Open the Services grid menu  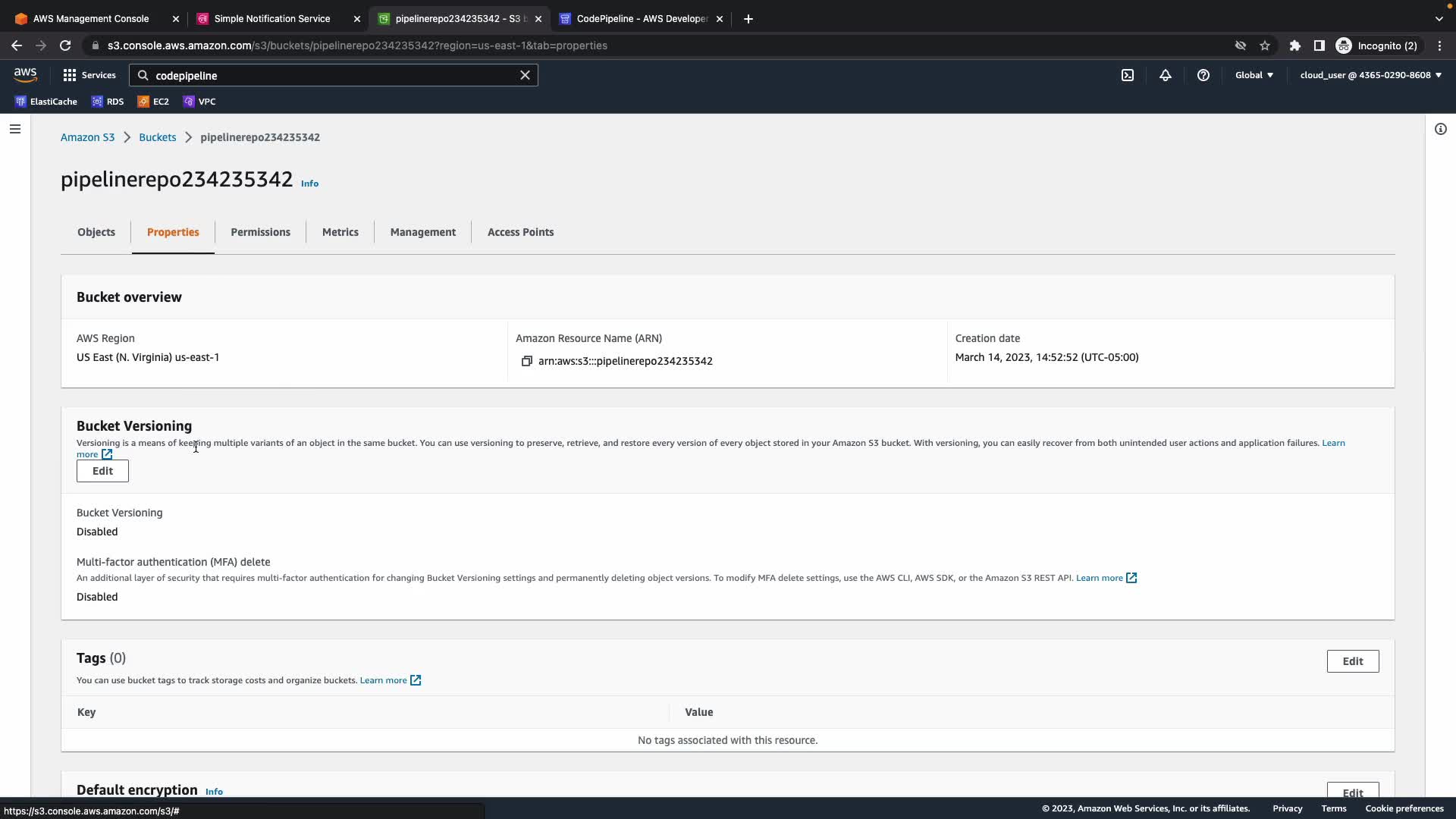pos(89,75)
